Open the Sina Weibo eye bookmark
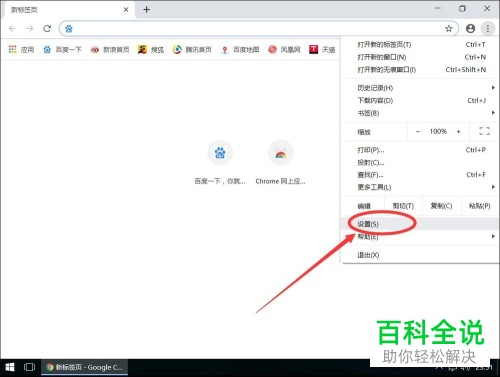Viewport: 500px width, 377px height. (x=110, y=50)
